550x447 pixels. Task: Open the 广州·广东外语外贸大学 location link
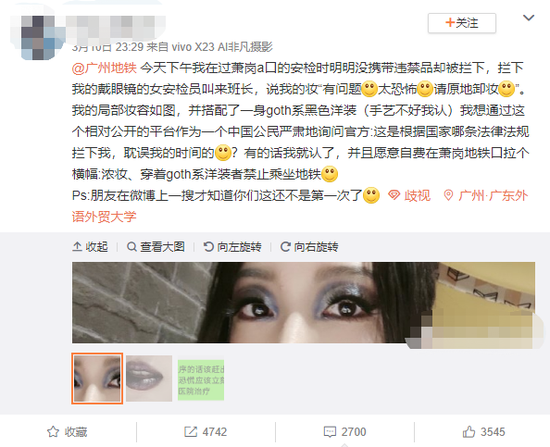[300, 206]
